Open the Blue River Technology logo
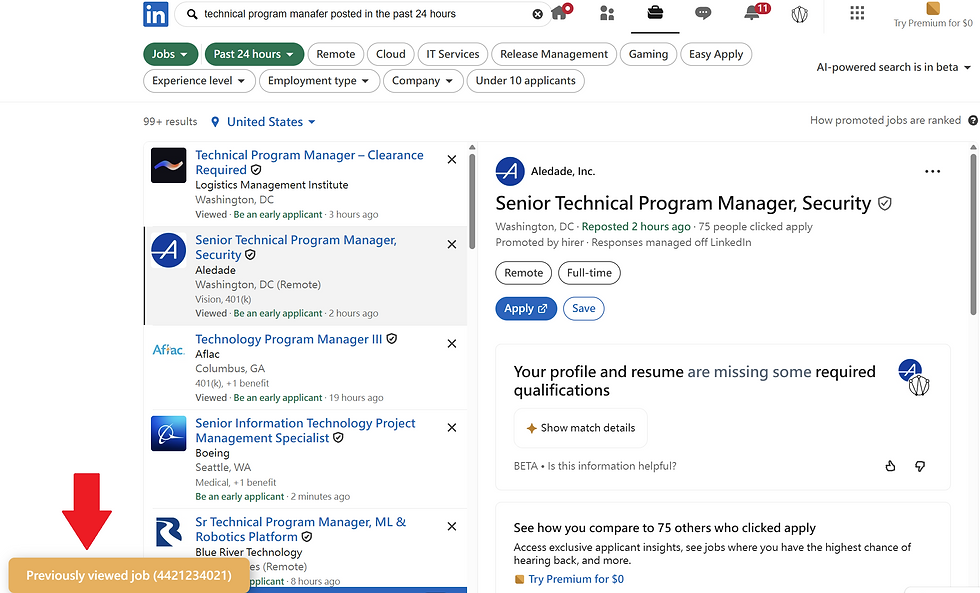The image size is (980, 593). [x=169, y=532]
